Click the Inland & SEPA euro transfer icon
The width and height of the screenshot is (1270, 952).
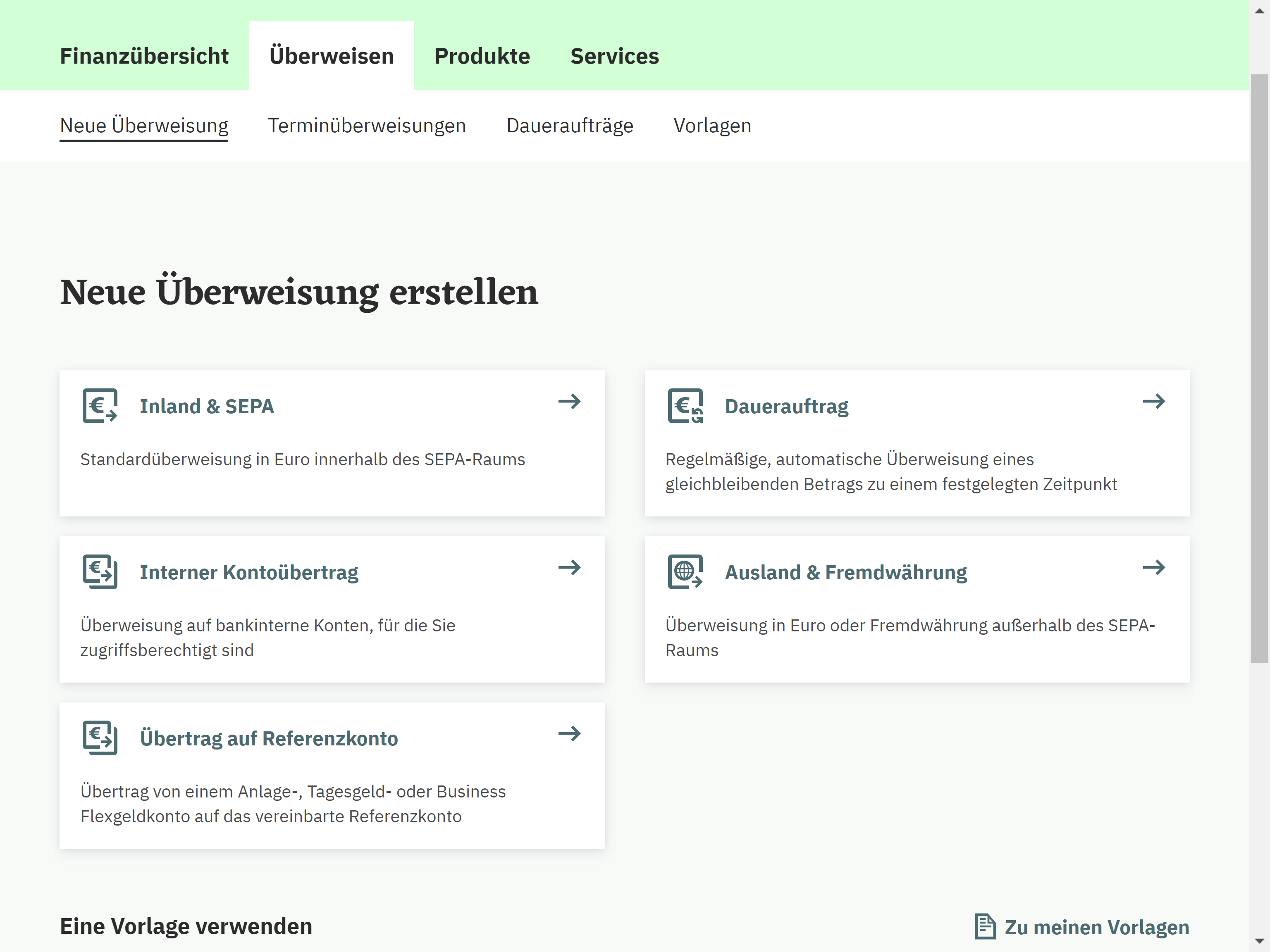[x=100, y=406]
